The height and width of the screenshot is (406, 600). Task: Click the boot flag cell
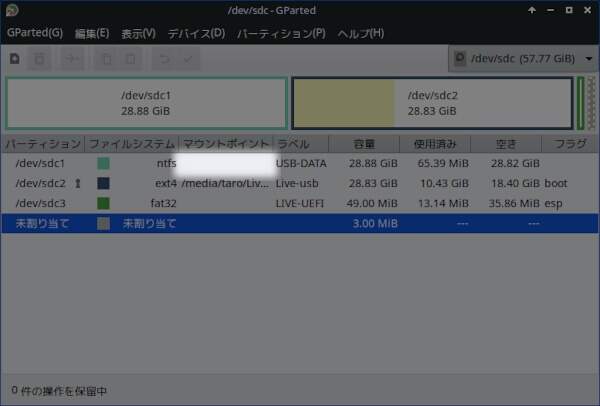556,183
